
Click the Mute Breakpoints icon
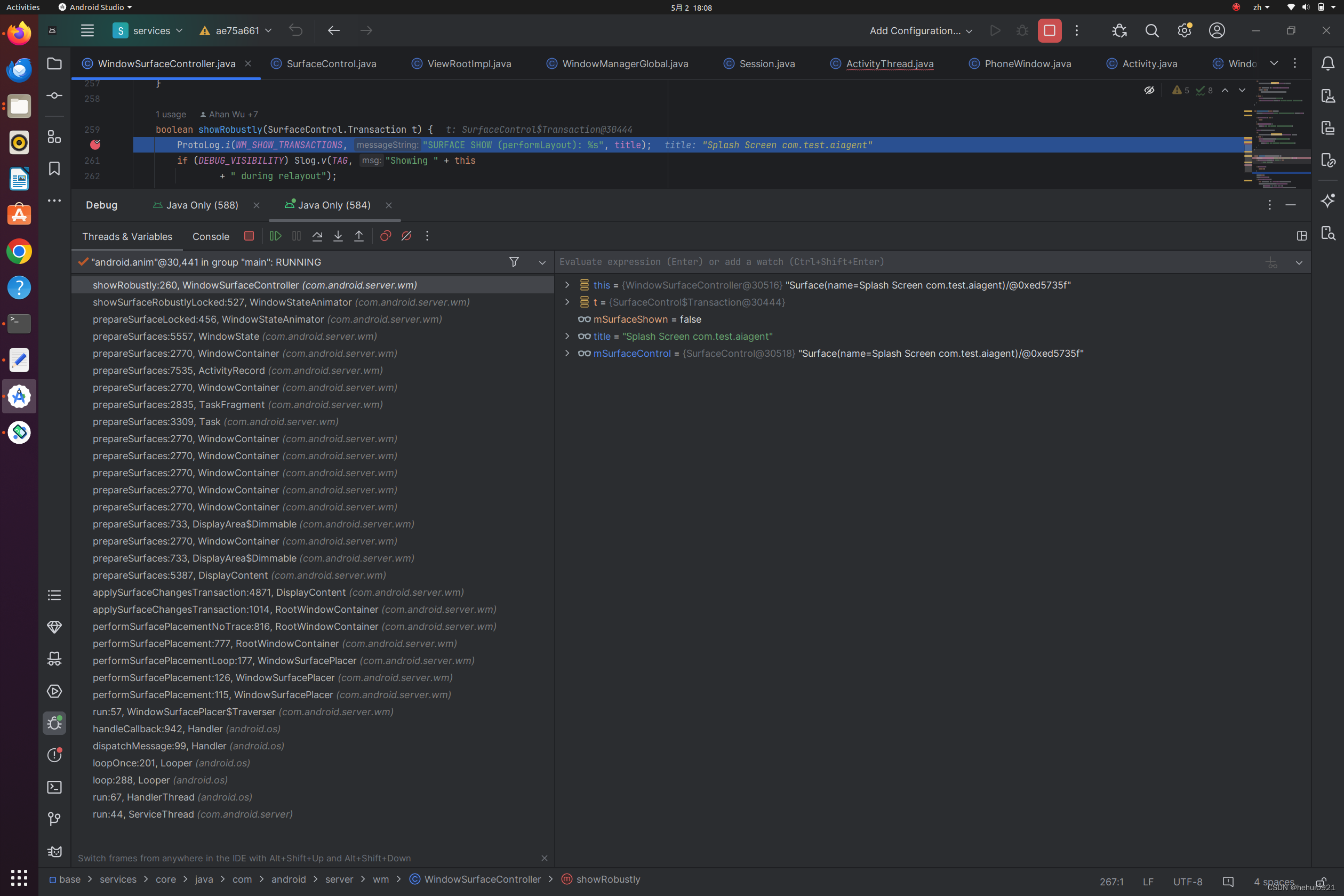tap(406, 236)
